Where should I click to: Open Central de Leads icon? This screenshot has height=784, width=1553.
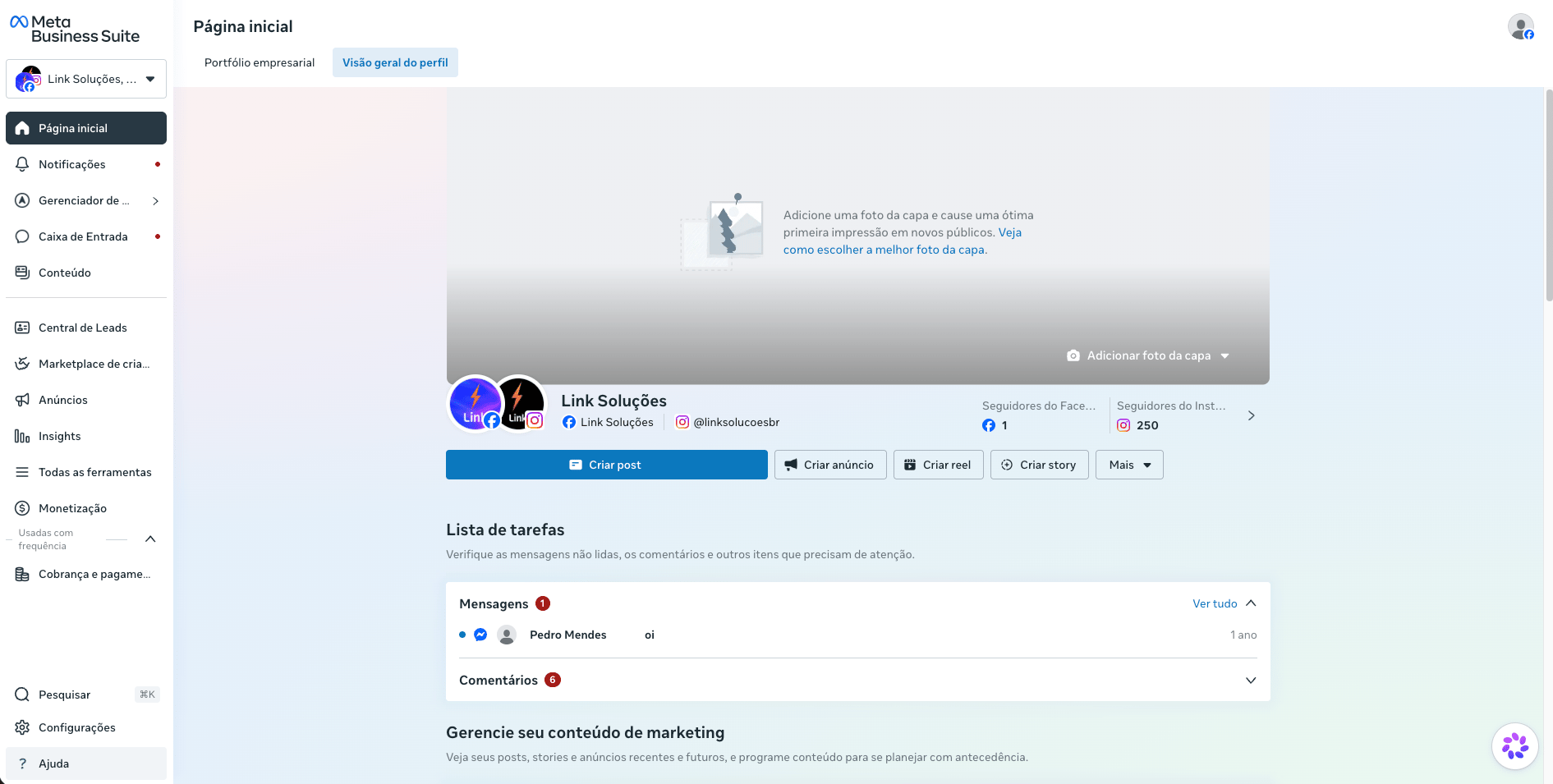coord(22,328)
